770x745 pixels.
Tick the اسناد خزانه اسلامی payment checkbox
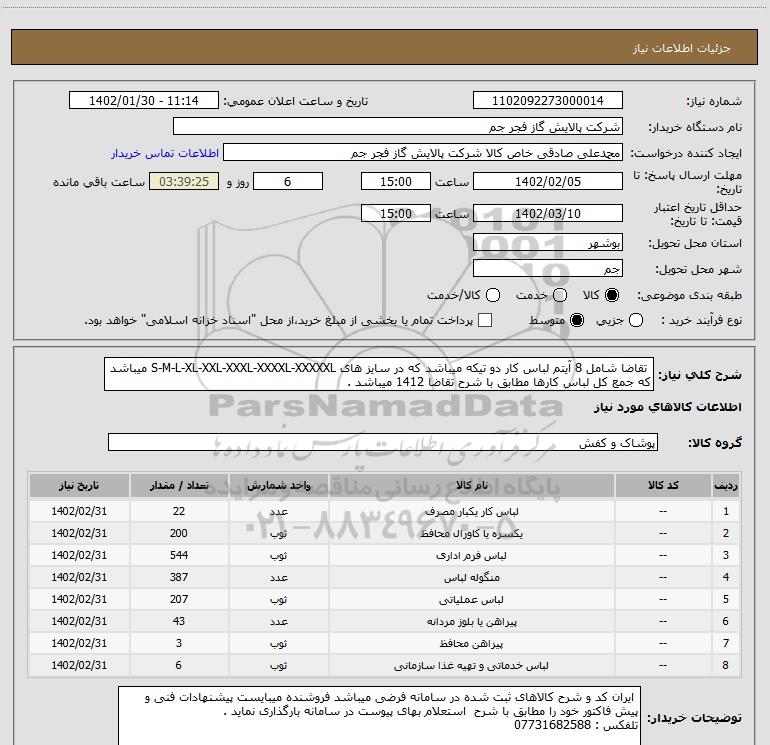pyautogui.click(x=485, y=320)
